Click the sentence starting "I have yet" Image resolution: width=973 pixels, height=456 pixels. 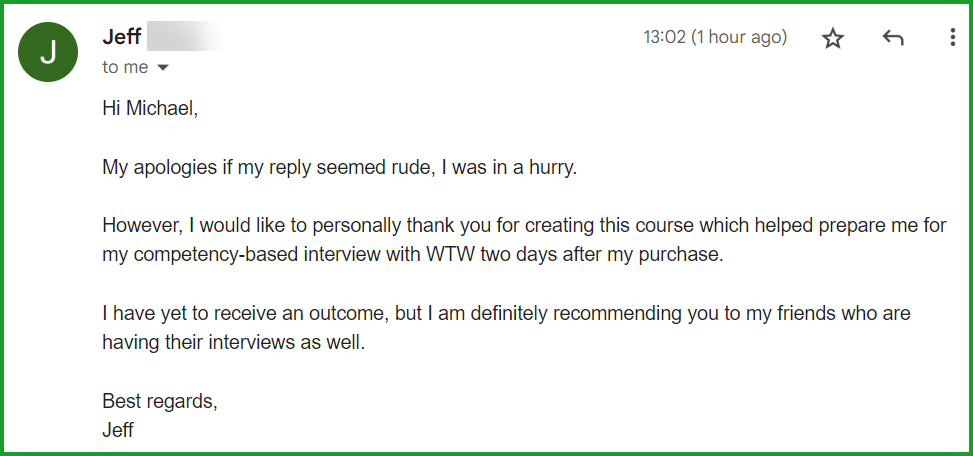click(506, 313)
